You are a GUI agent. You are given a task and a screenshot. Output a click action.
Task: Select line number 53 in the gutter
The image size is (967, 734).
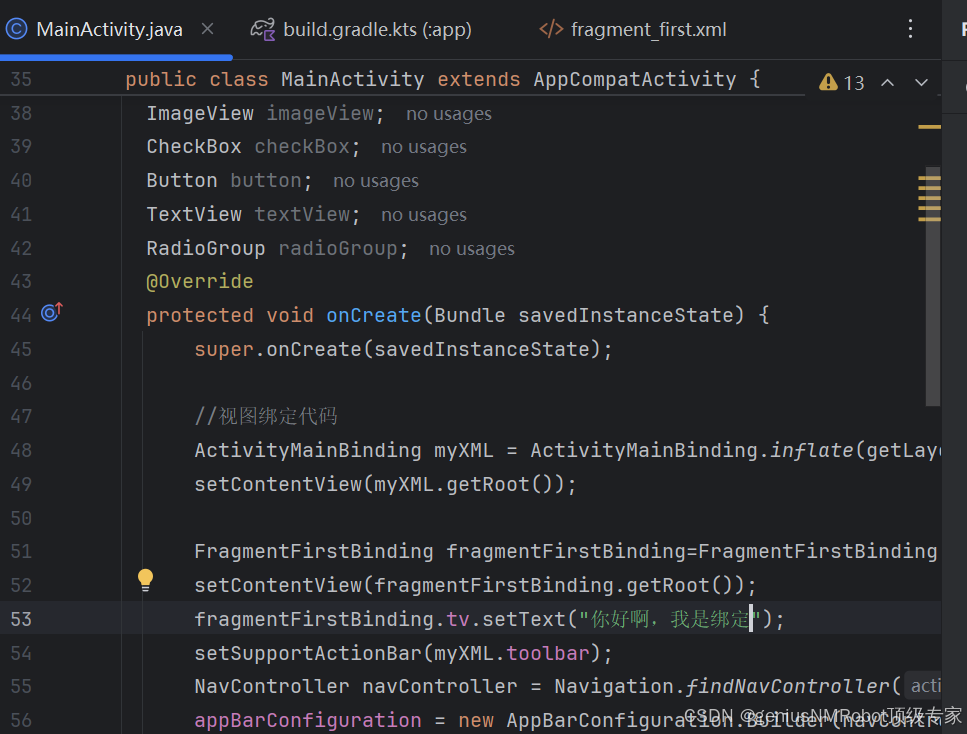(21, 618)
